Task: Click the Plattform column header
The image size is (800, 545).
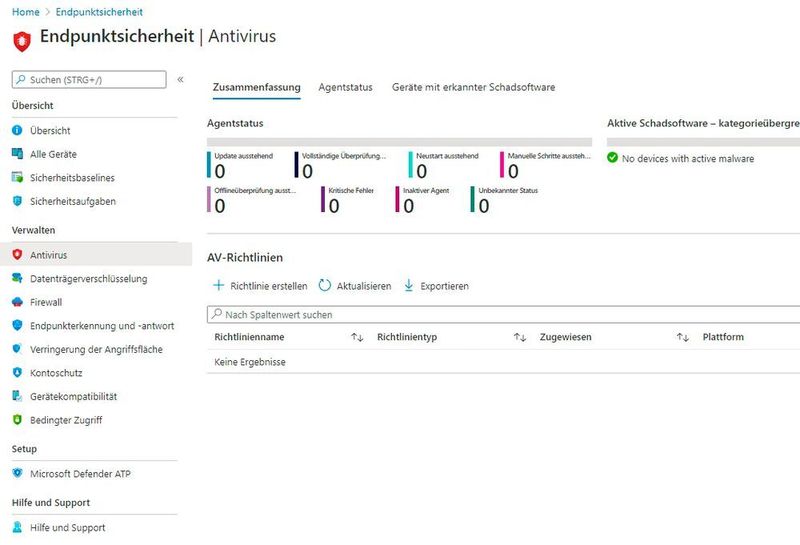Action: (x=723, y=337)
